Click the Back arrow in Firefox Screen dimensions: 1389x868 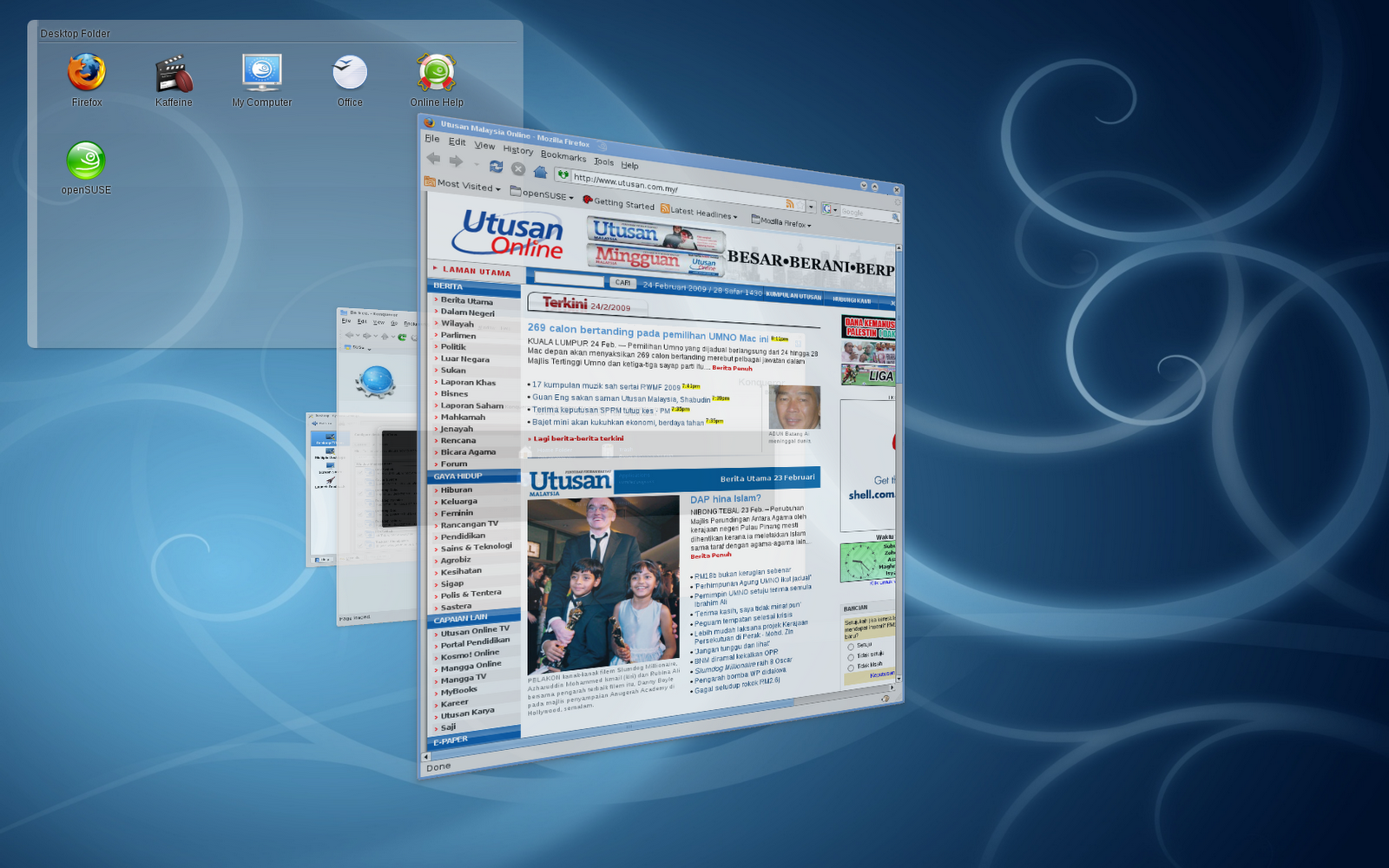[433, 158]
